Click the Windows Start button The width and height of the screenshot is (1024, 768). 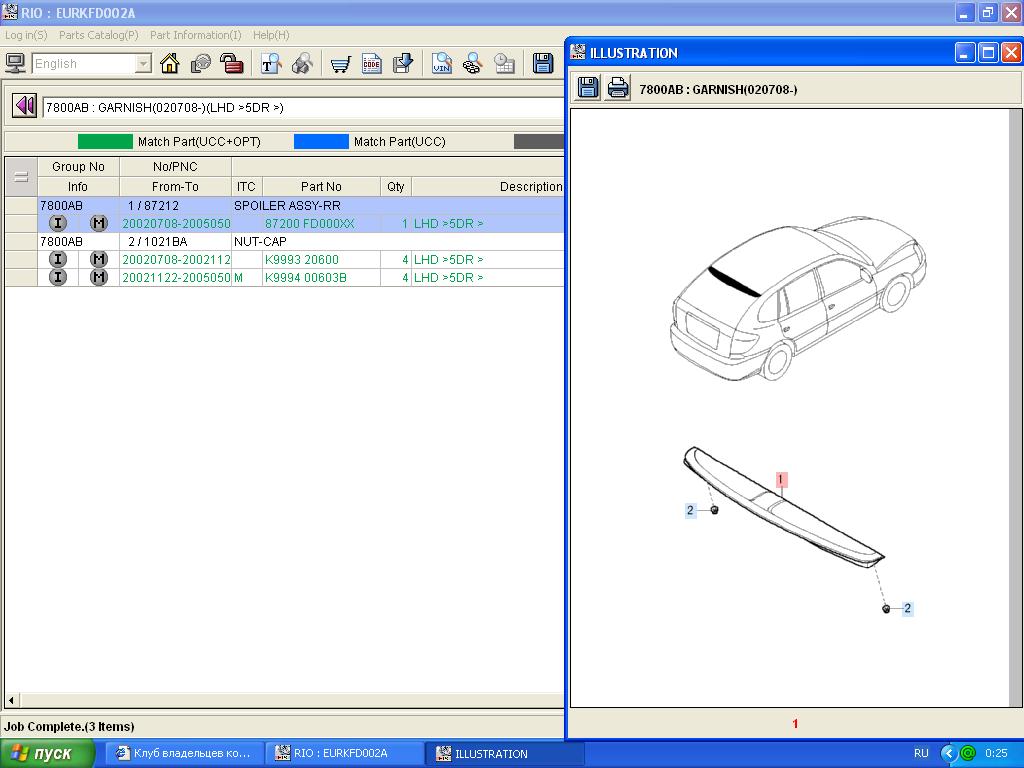click(x=47, y=753)
